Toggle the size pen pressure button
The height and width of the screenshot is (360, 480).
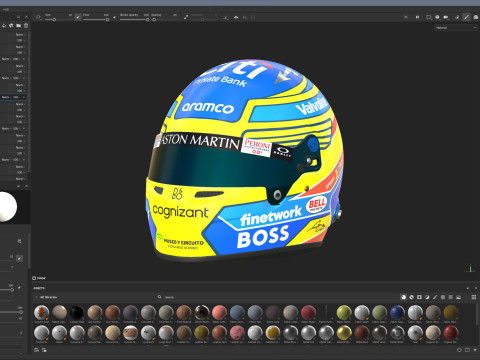tap(78, 17)
